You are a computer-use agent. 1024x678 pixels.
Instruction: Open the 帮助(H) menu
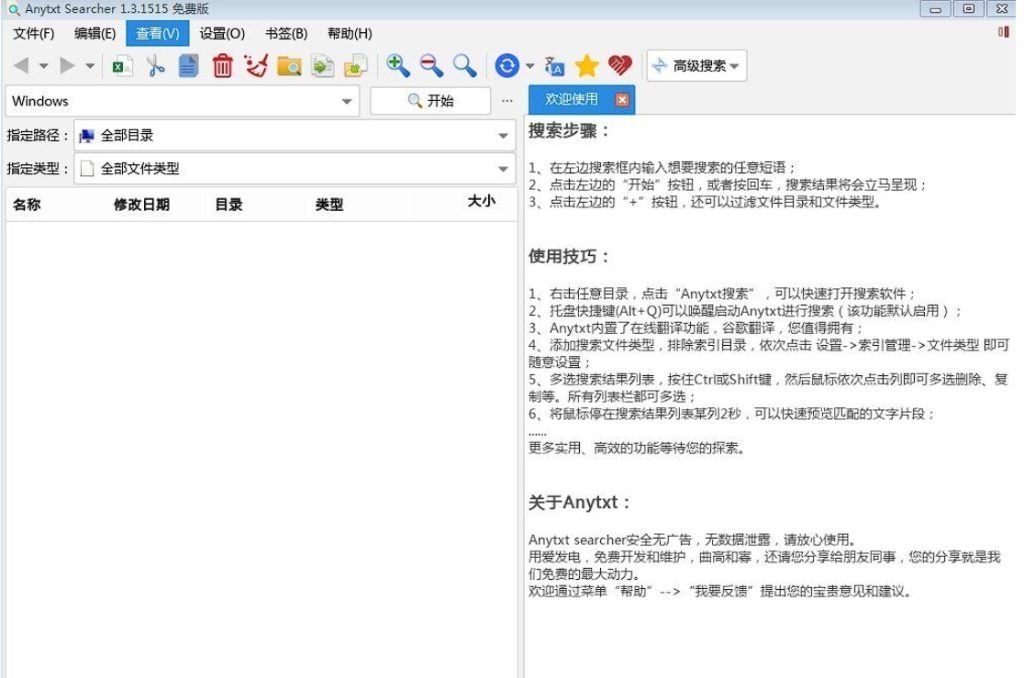[x=349, y=33]
